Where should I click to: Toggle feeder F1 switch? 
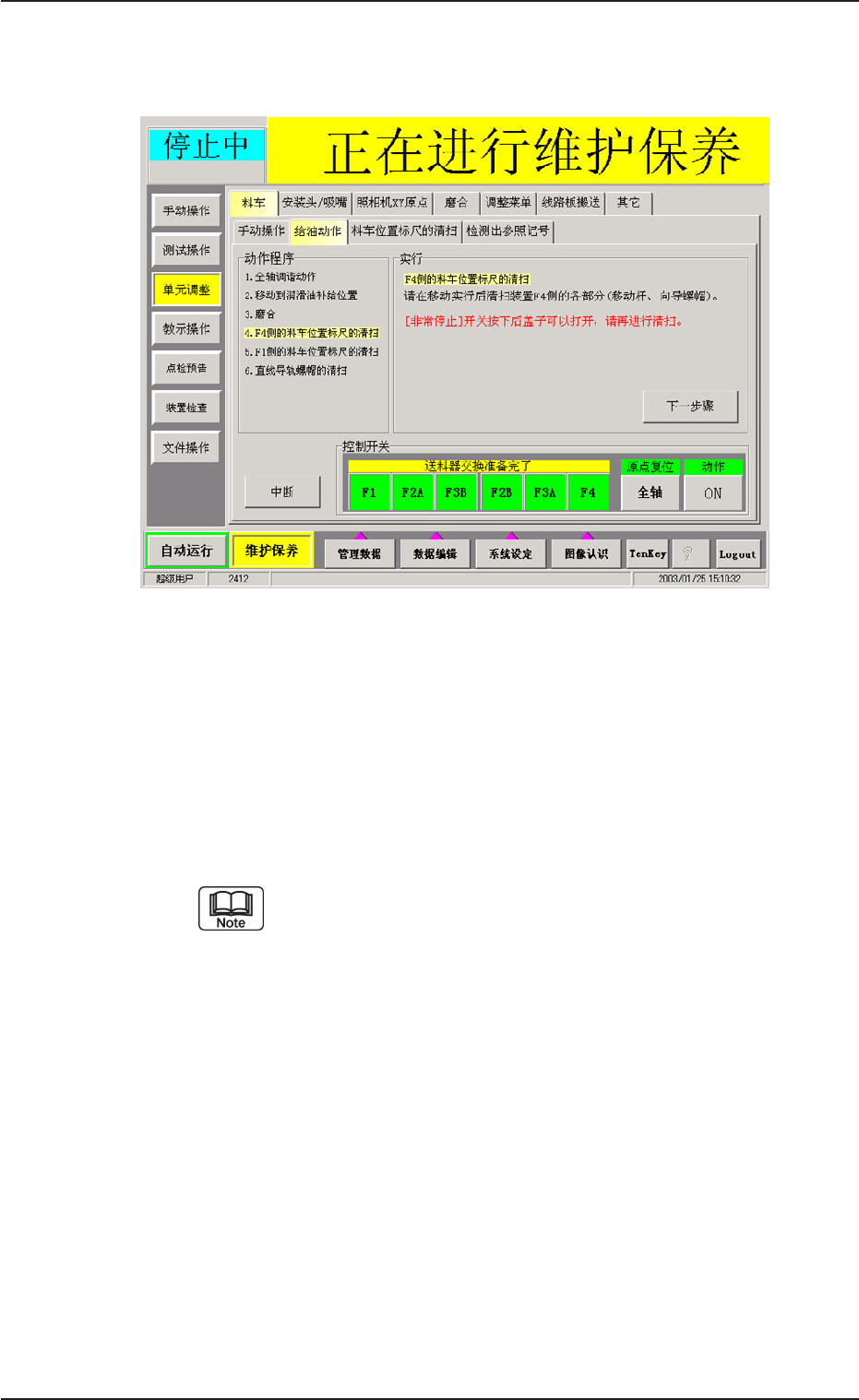(369, 492)
